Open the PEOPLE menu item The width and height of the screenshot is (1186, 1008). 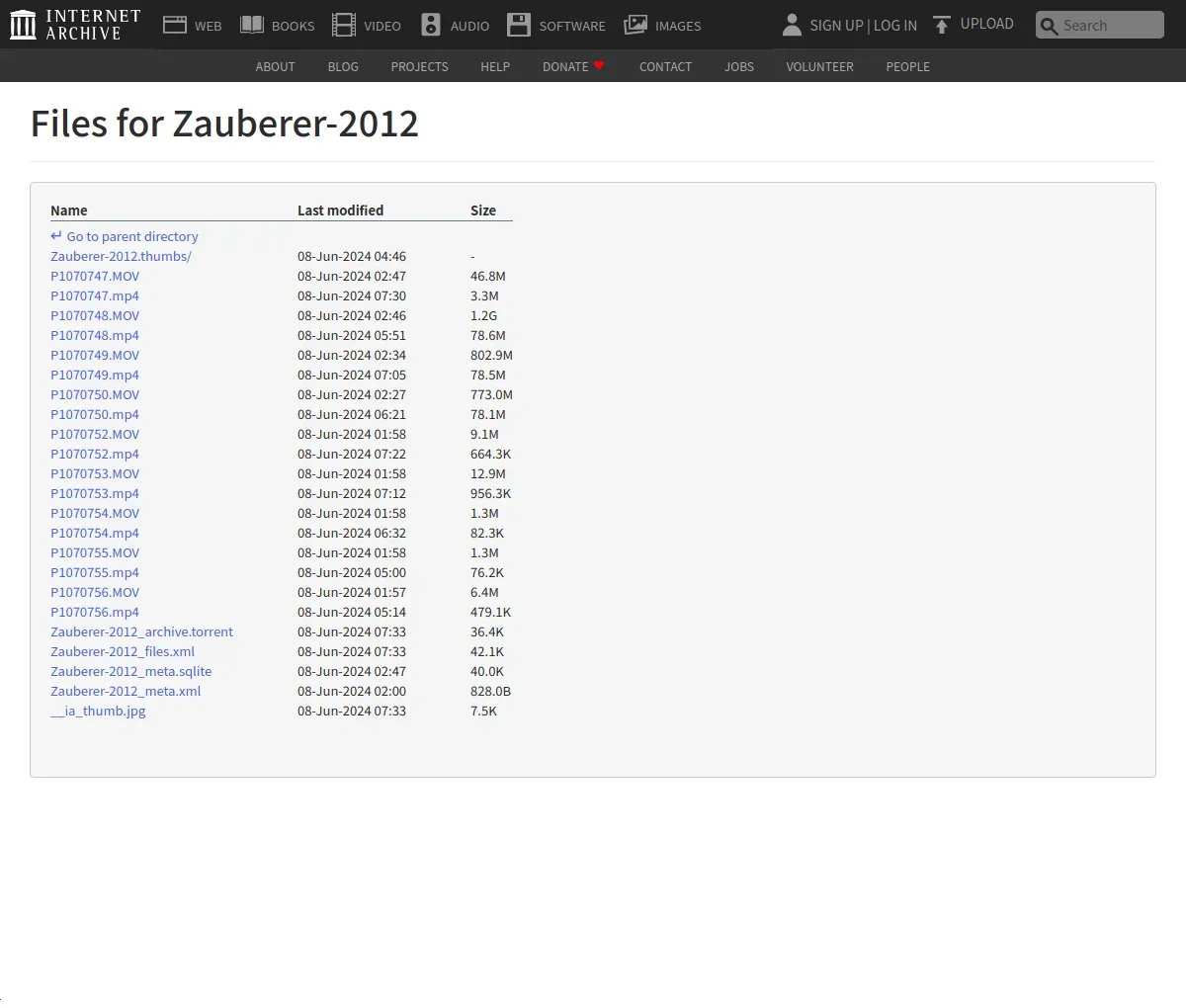point(908,66)
